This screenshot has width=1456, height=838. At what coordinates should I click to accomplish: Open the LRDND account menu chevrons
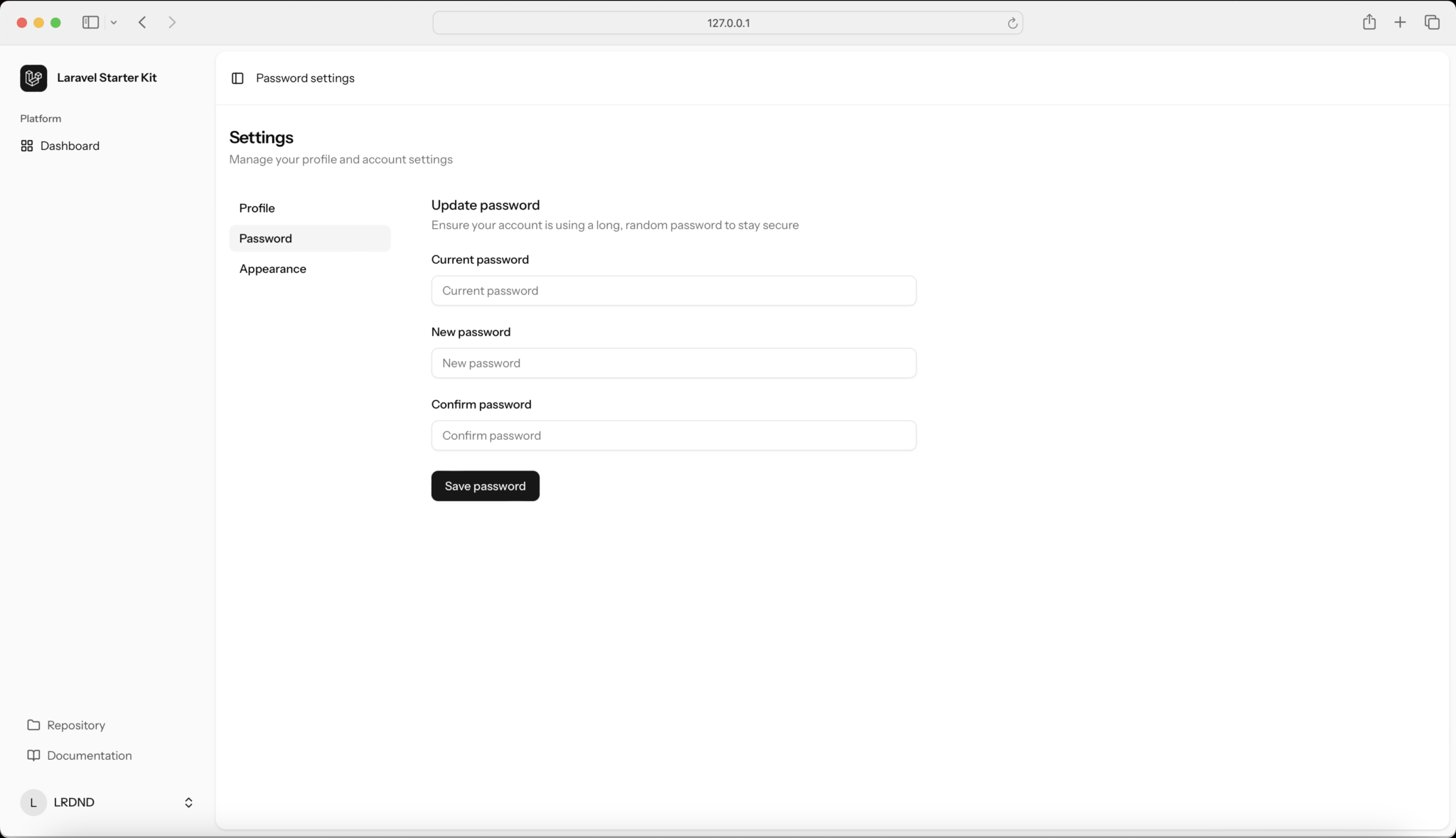click(188, 802)
